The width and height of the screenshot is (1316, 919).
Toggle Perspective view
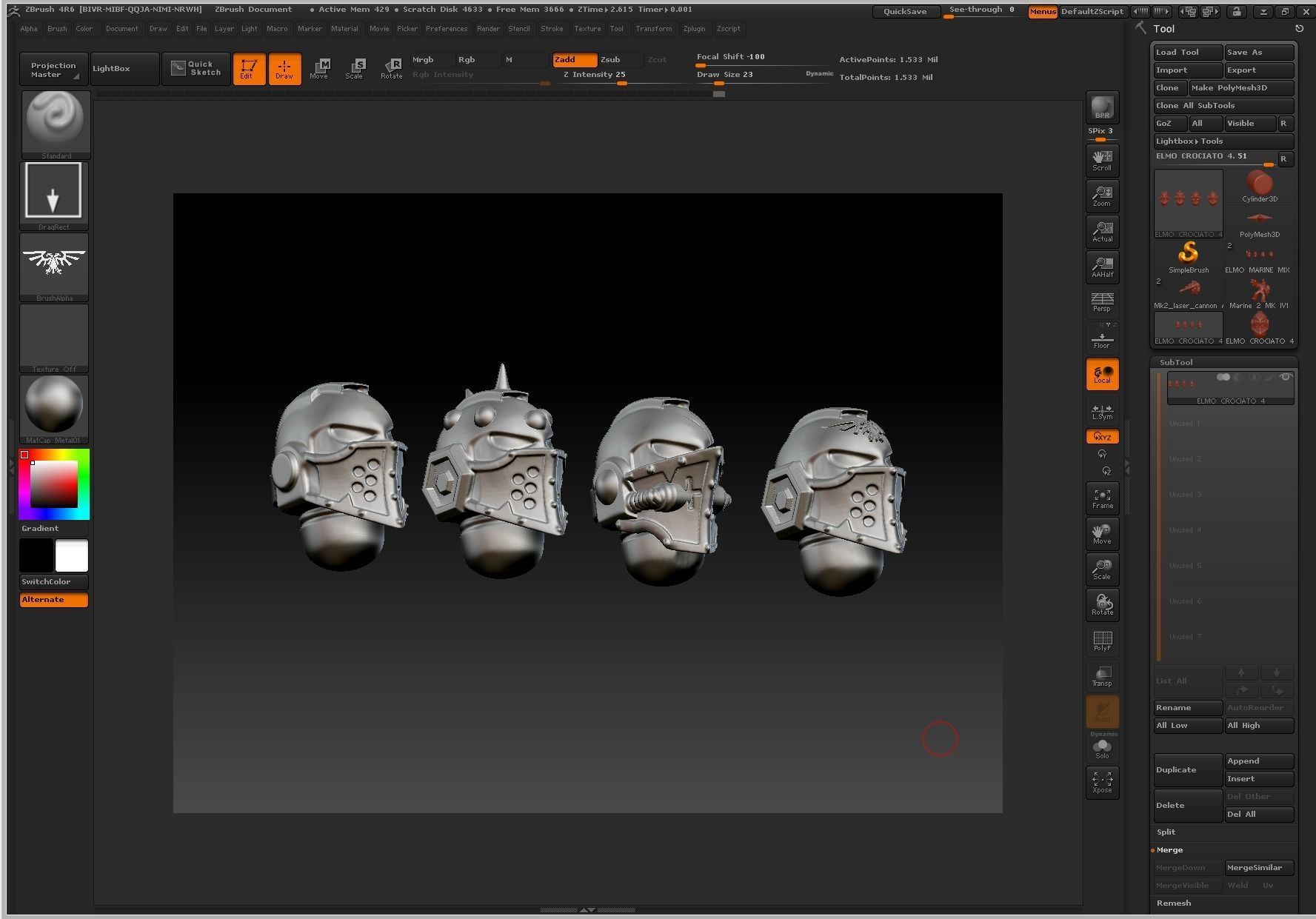point(1102,302)
